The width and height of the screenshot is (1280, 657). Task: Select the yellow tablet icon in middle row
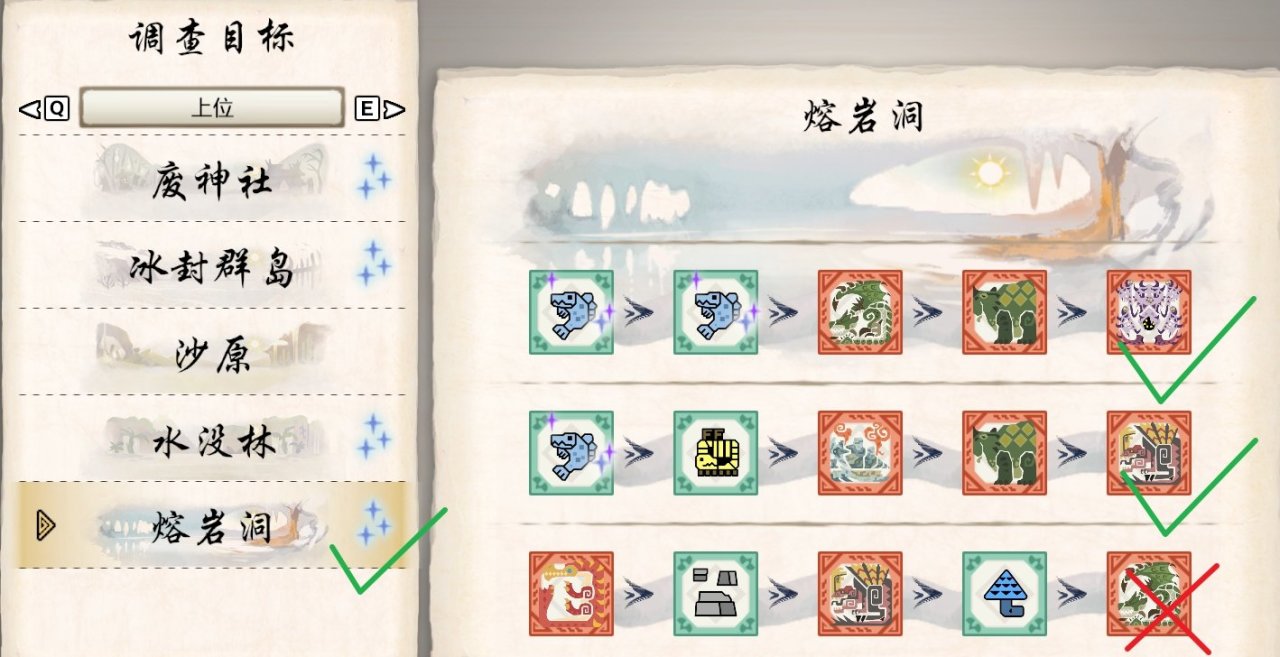point(716,453)
